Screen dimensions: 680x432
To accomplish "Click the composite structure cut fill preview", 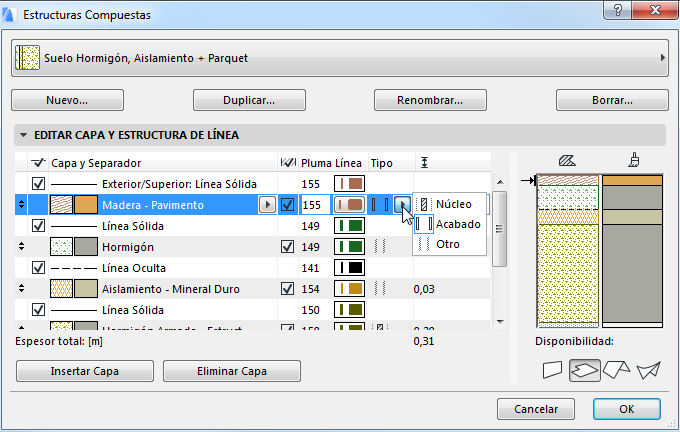I will click(x=567, y=251).
